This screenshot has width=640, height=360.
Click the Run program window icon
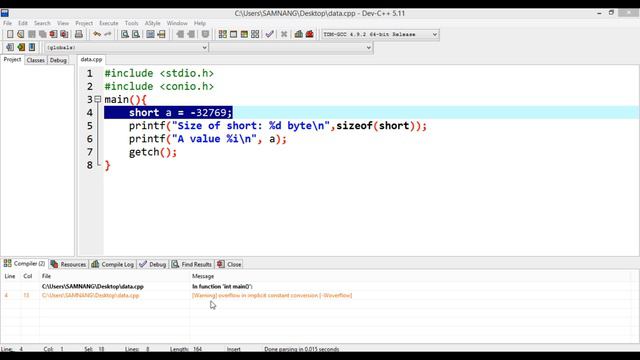[x=233, y=34]
